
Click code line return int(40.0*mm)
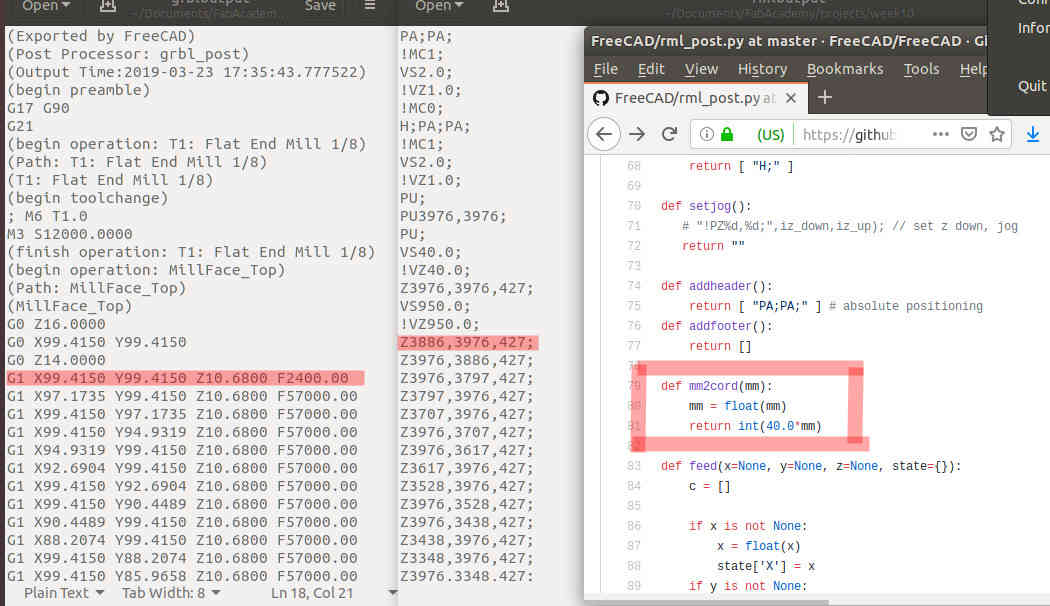tap(755, 426)
